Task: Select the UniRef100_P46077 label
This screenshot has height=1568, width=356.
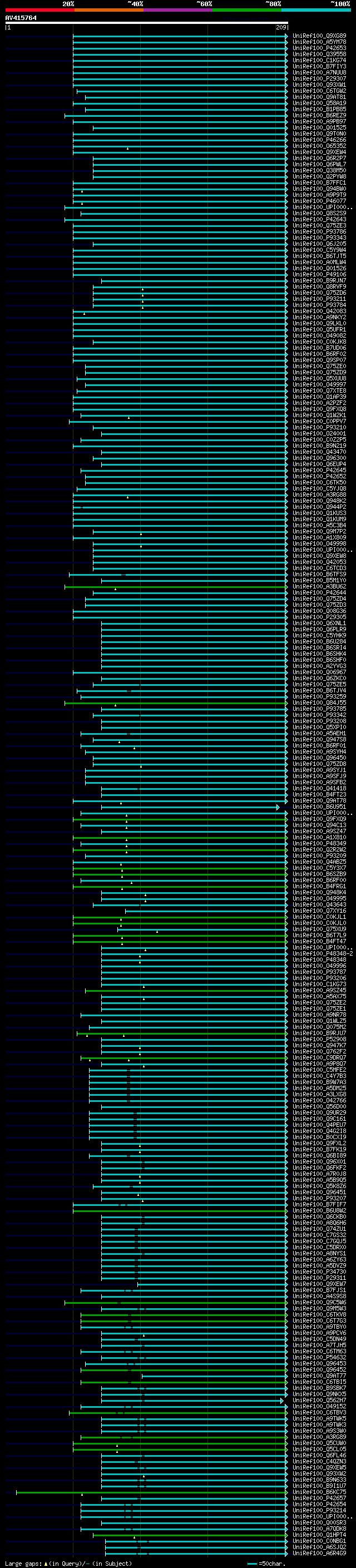Action: point(319,201)
